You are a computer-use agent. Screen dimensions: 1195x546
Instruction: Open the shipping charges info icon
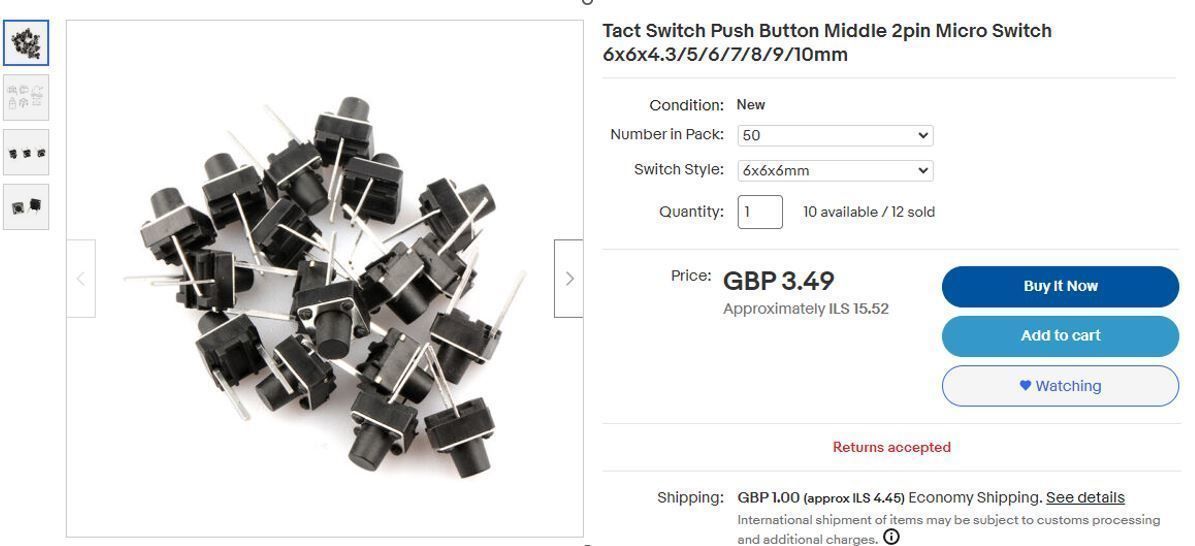pyautogui.click(x=891, y=537)
